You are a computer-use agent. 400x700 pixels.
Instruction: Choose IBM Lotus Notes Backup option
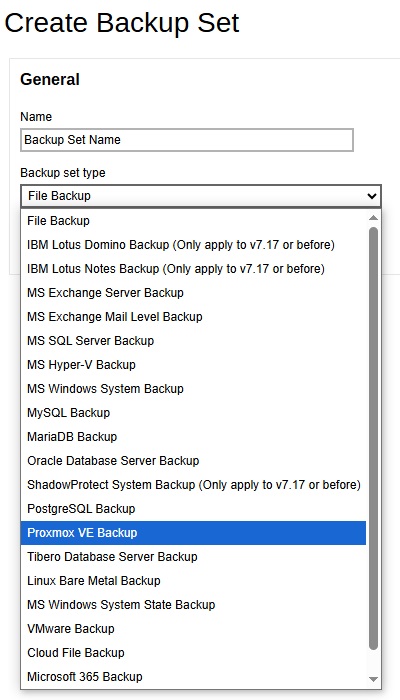point(193,269)
